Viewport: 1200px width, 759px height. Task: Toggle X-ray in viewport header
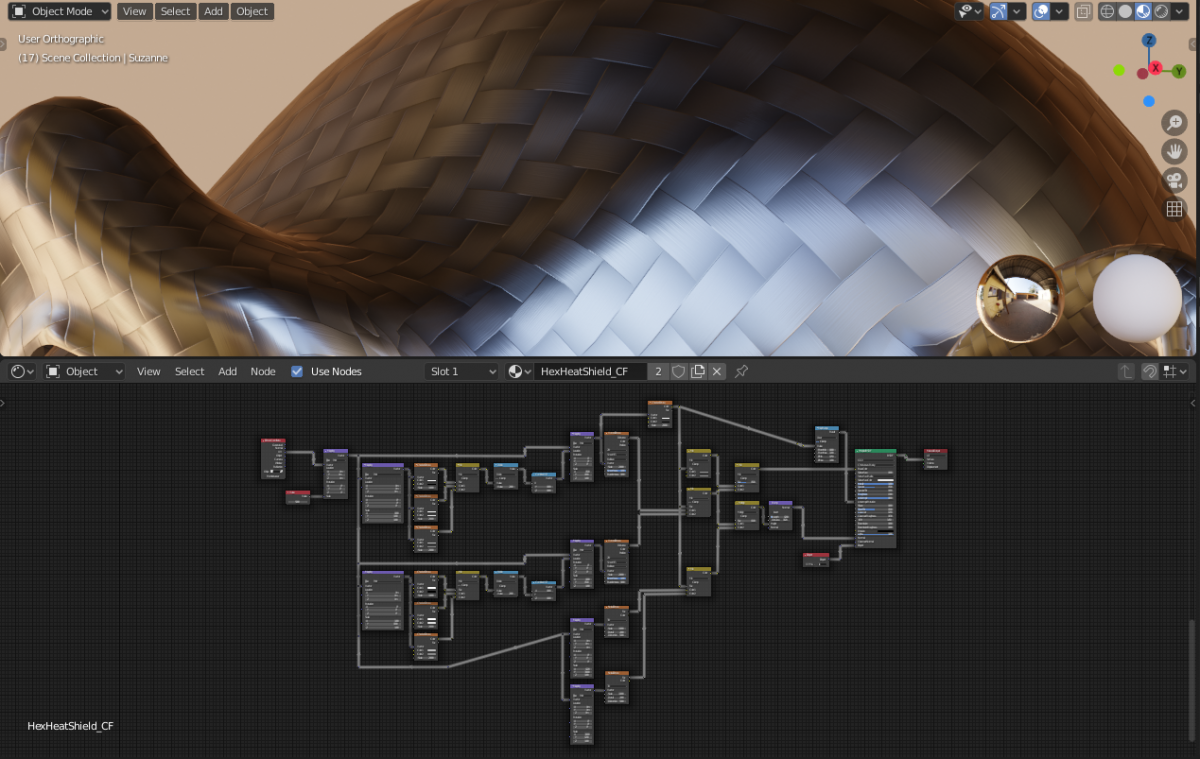pos(1083,12)
